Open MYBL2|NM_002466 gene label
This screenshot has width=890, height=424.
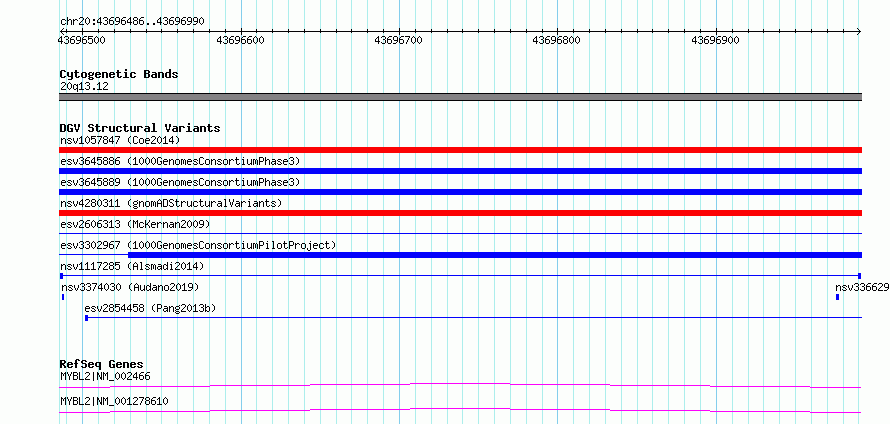pos(105,376)
